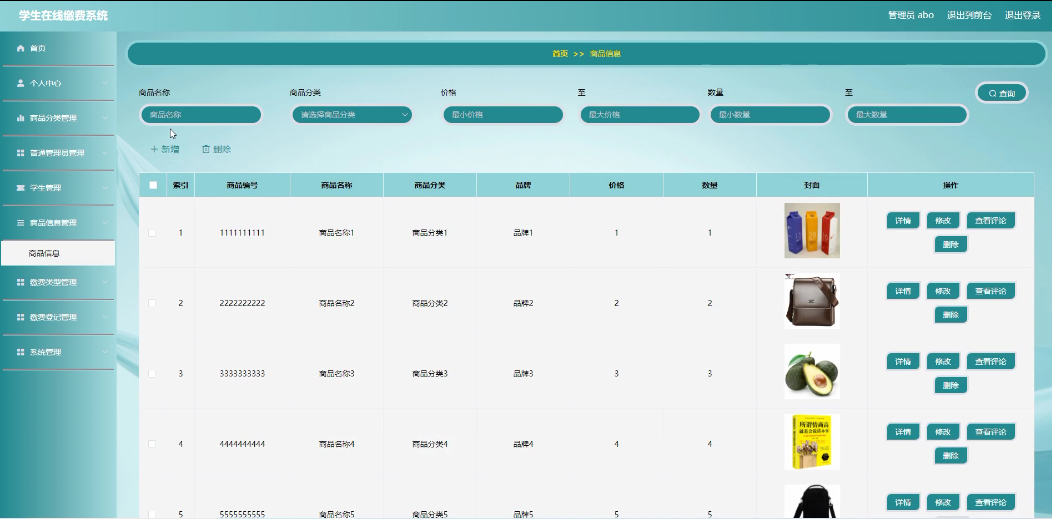Expand 系统管理 menu chevron
Image resolution: width=1052 pixels, height=519 pixels.
pyautogui.click(x=105, y=352)
